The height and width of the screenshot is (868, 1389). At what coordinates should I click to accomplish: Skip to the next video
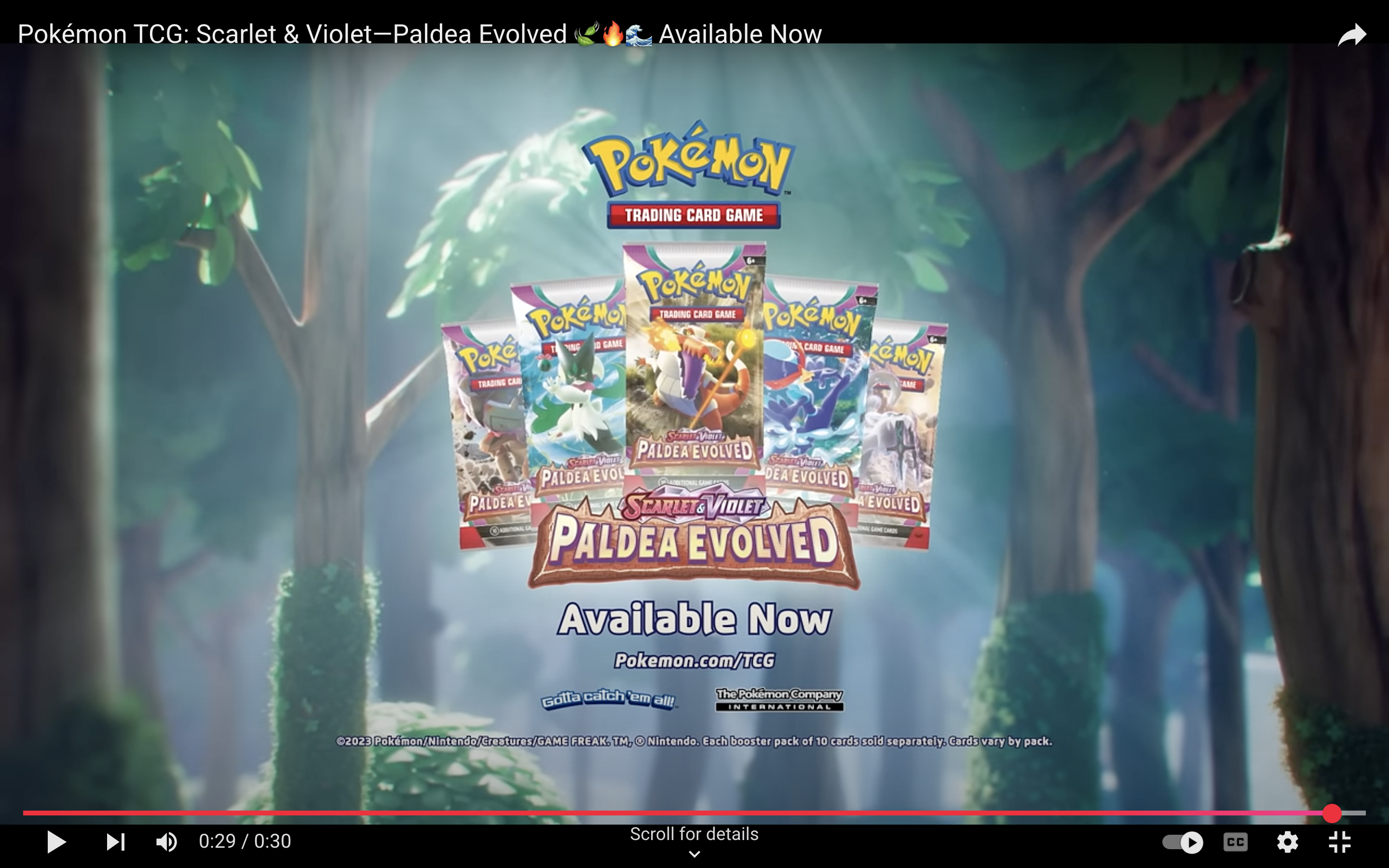point(116,842)
